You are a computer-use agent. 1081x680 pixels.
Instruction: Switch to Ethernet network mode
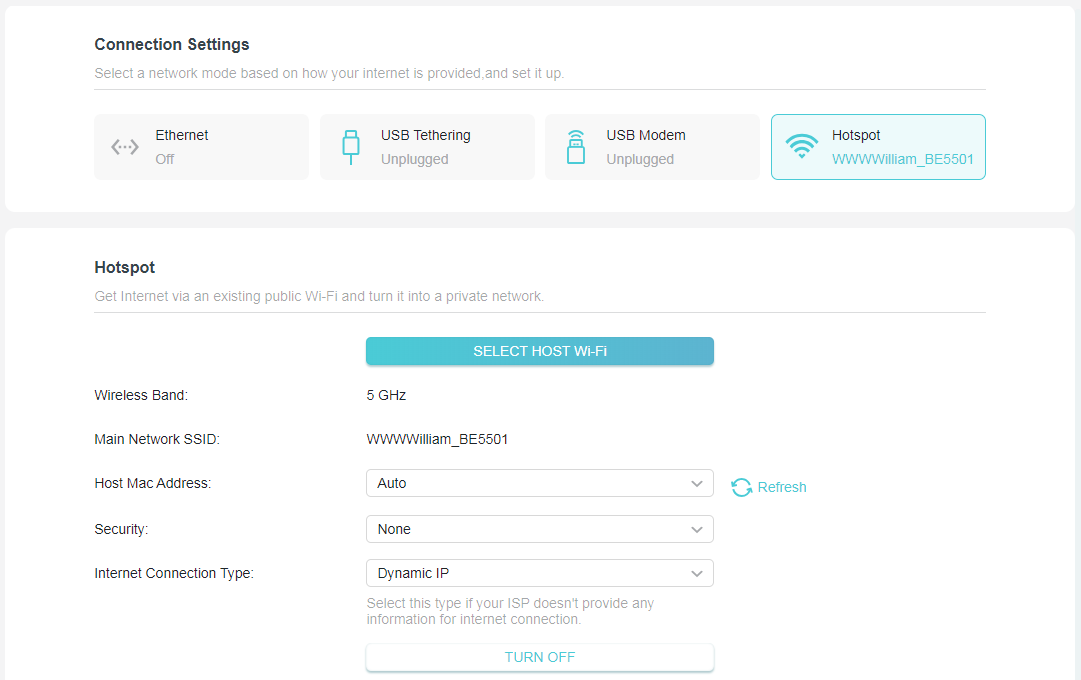tap(182, 135)
